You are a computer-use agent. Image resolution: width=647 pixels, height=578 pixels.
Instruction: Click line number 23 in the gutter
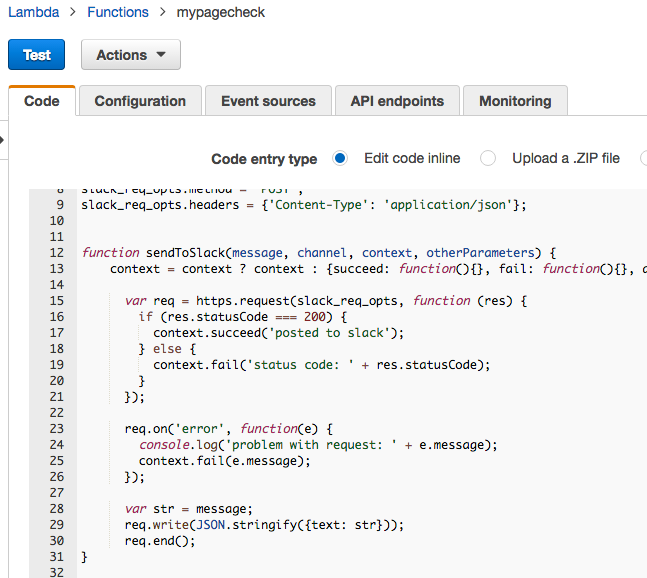pos(57,429)
